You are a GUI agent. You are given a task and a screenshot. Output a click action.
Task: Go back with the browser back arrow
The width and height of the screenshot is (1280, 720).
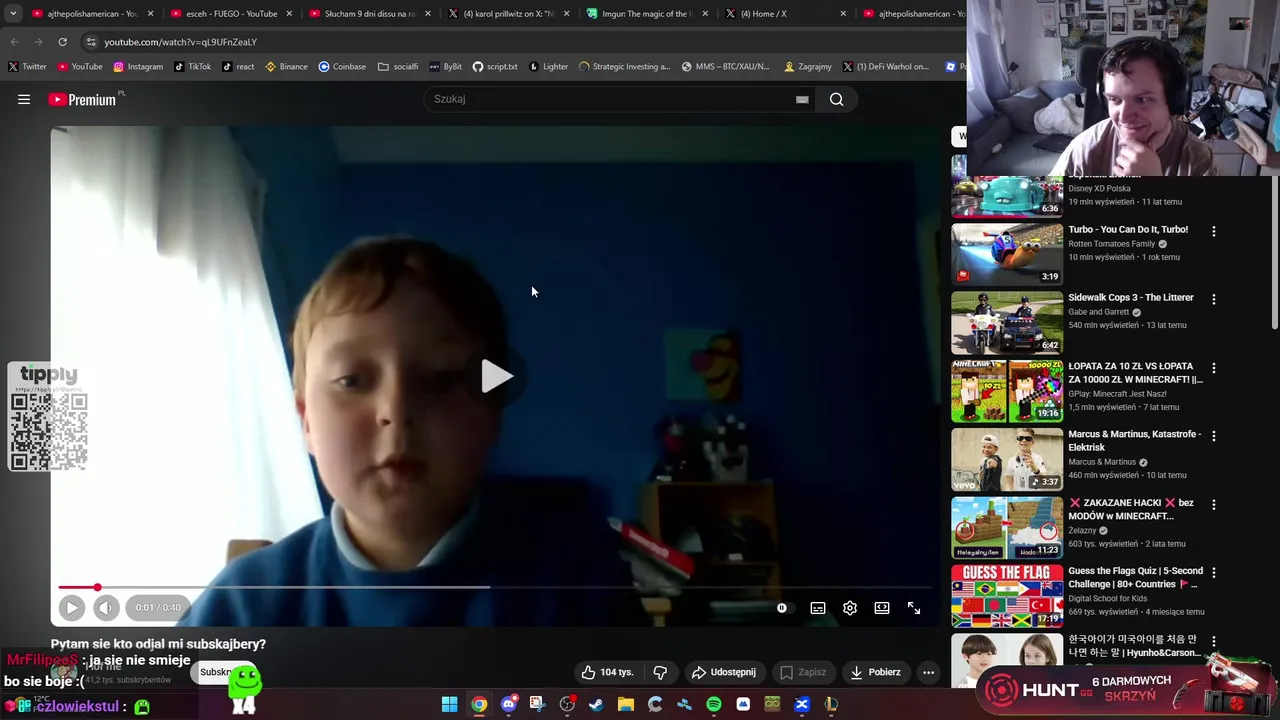tap(14, 42)
